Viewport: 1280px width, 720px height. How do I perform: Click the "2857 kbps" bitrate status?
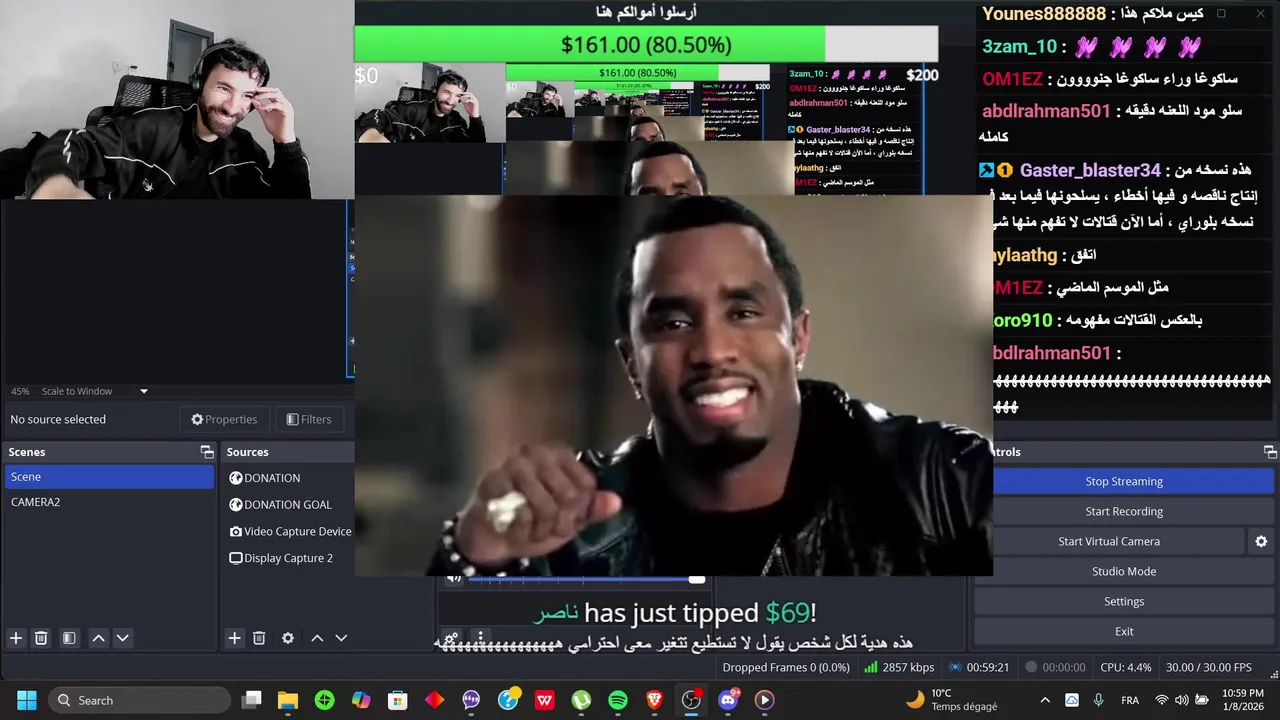[x=908, y=667]
